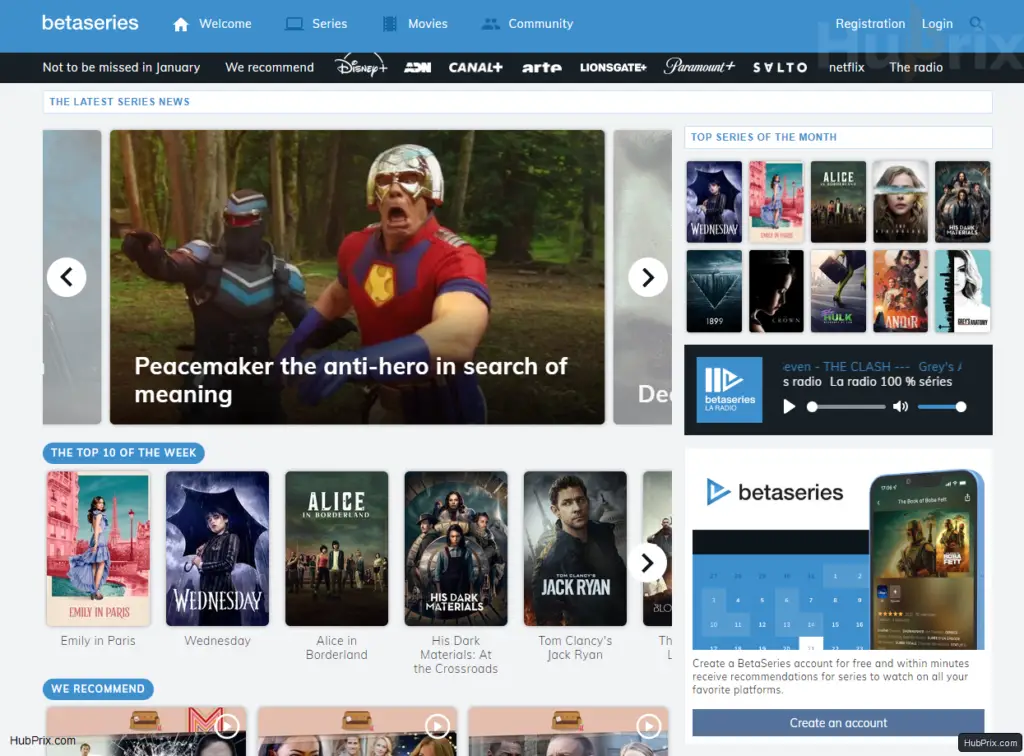
Task: Open His Dark Materials poster in month grid
Action: [963, 202]
